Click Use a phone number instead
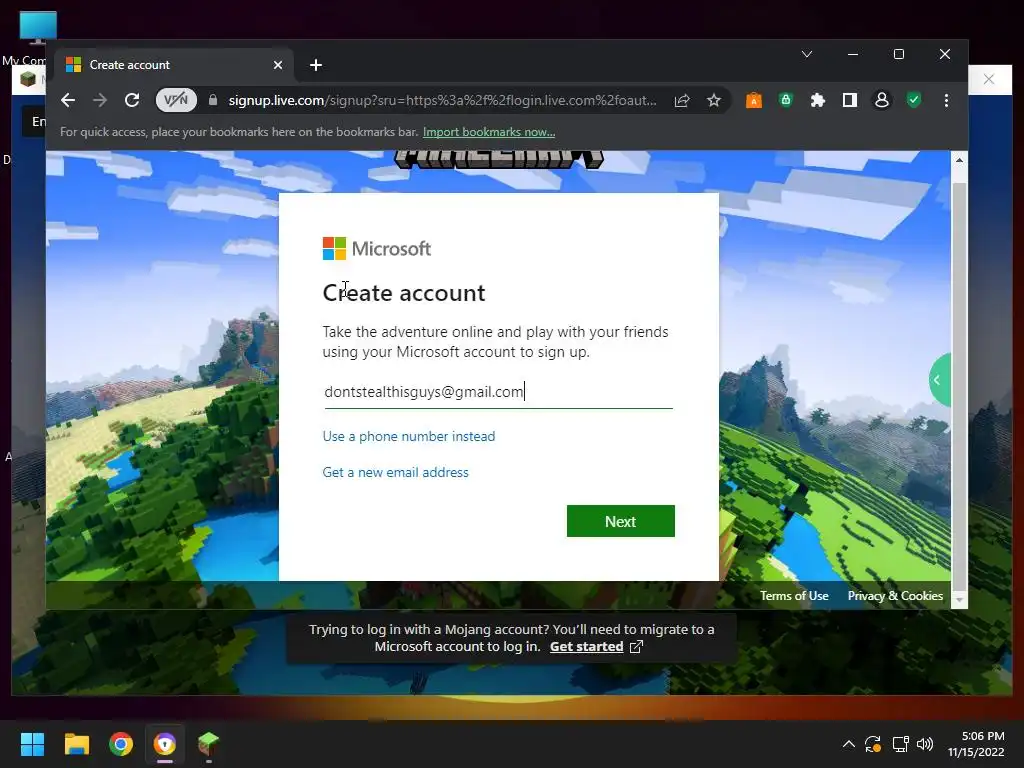This screenshot has height=768, width=1024. click(409, 436)
